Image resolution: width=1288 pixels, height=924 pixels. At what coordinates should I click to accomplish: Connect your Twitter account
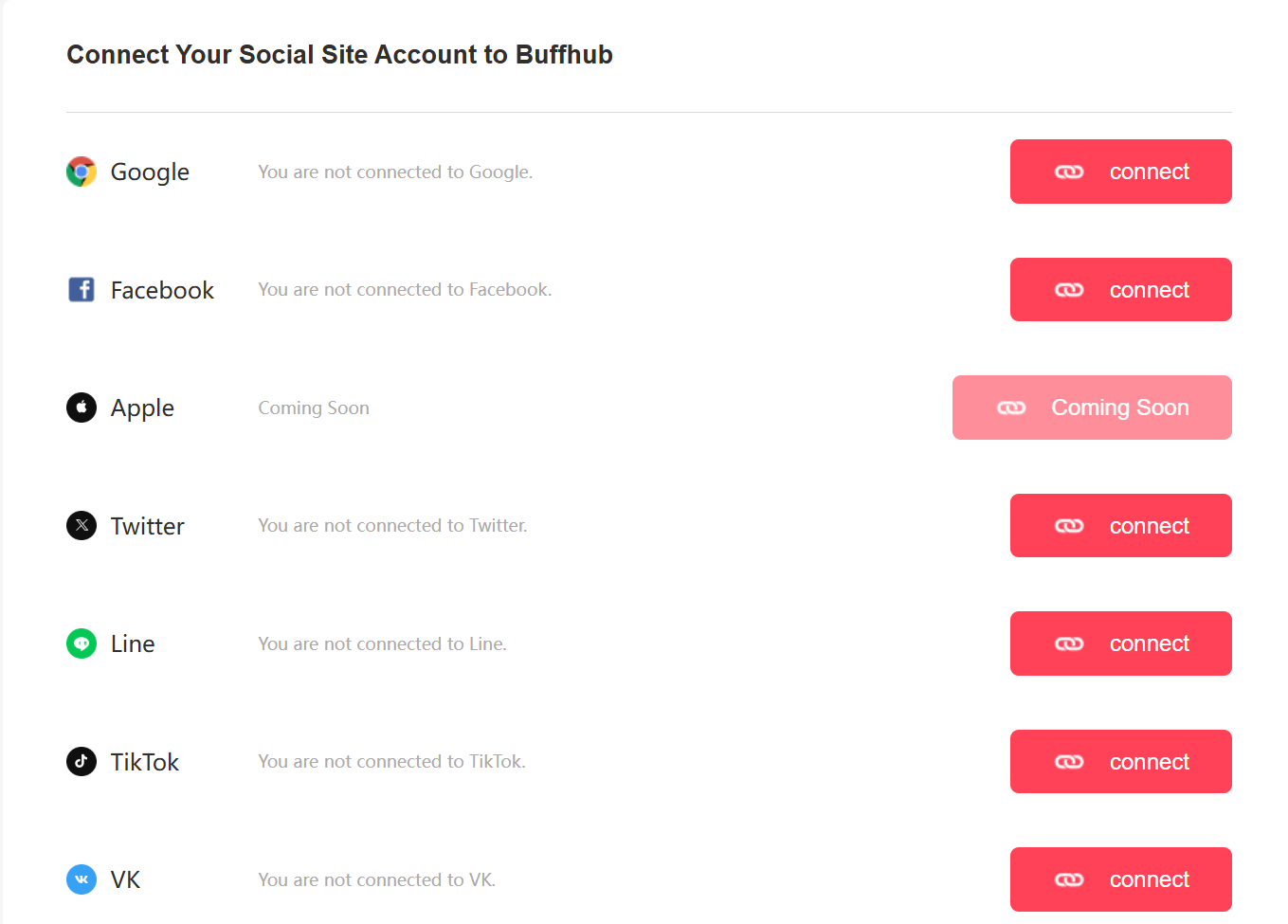(x=1121, y=525)
